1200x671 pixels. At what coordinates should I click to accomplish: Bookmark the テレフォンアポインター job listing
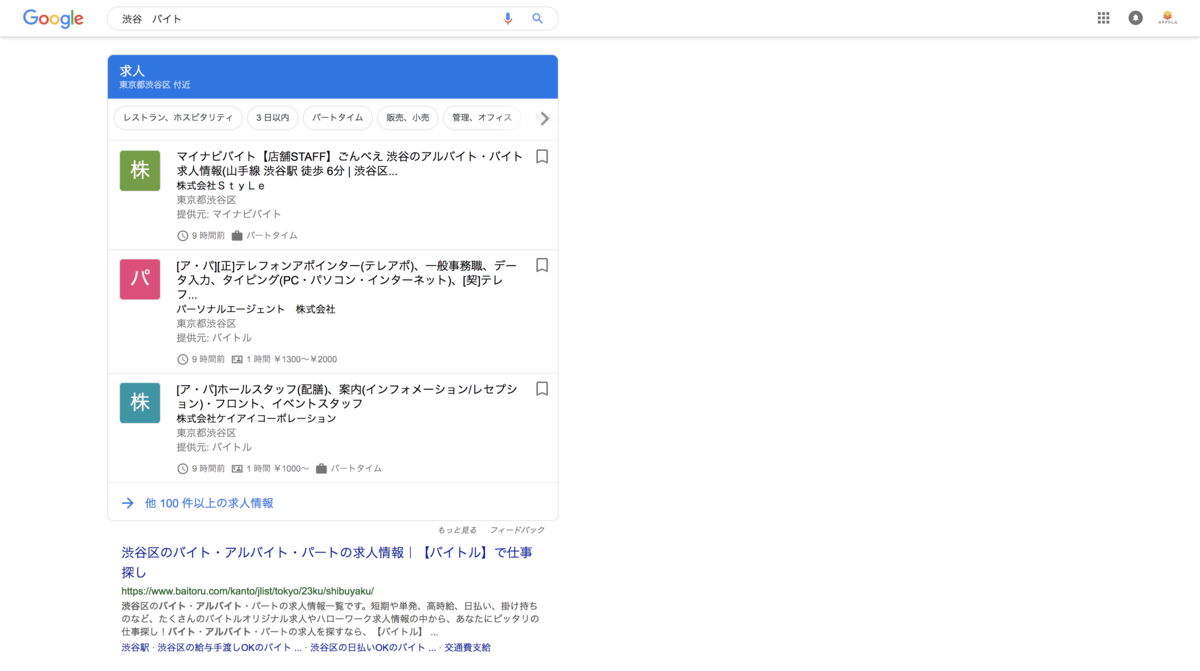coord(542,266)
